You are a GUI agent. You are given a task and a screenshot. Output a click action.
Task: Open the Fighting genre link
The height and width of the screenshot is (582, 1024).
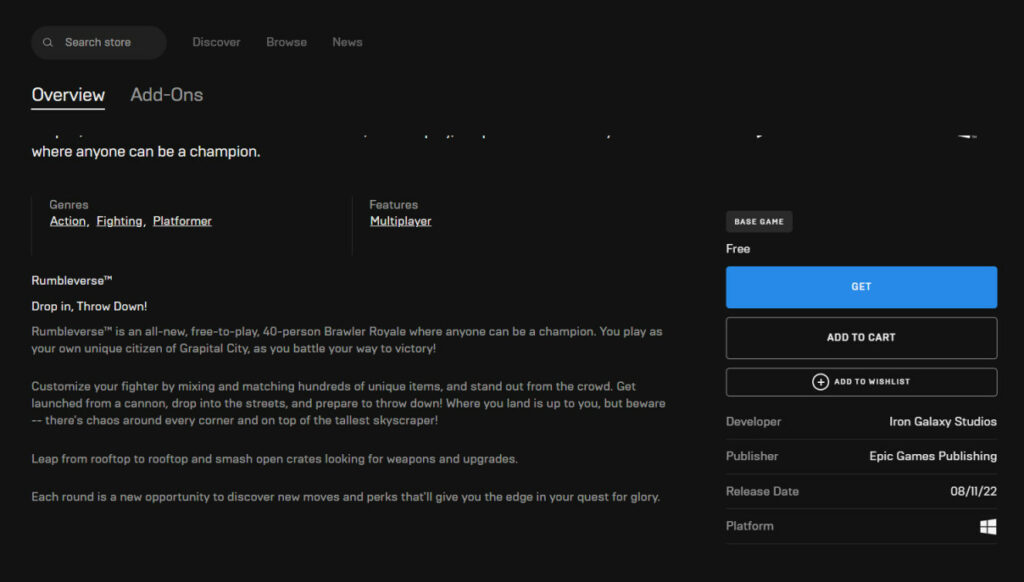click(x=119, y=220)
